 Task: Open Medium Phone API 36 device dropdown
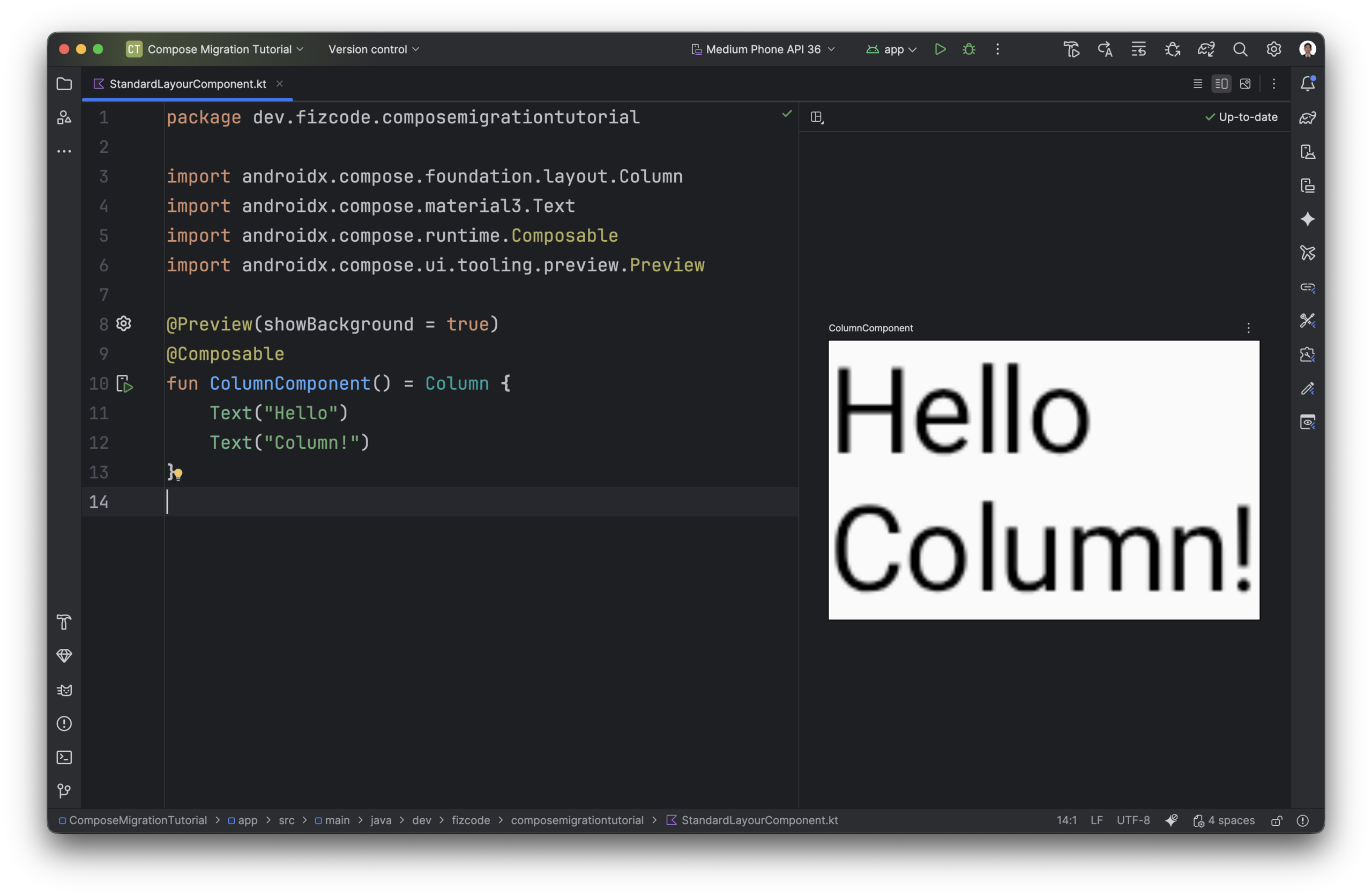[x=763, y=49]
